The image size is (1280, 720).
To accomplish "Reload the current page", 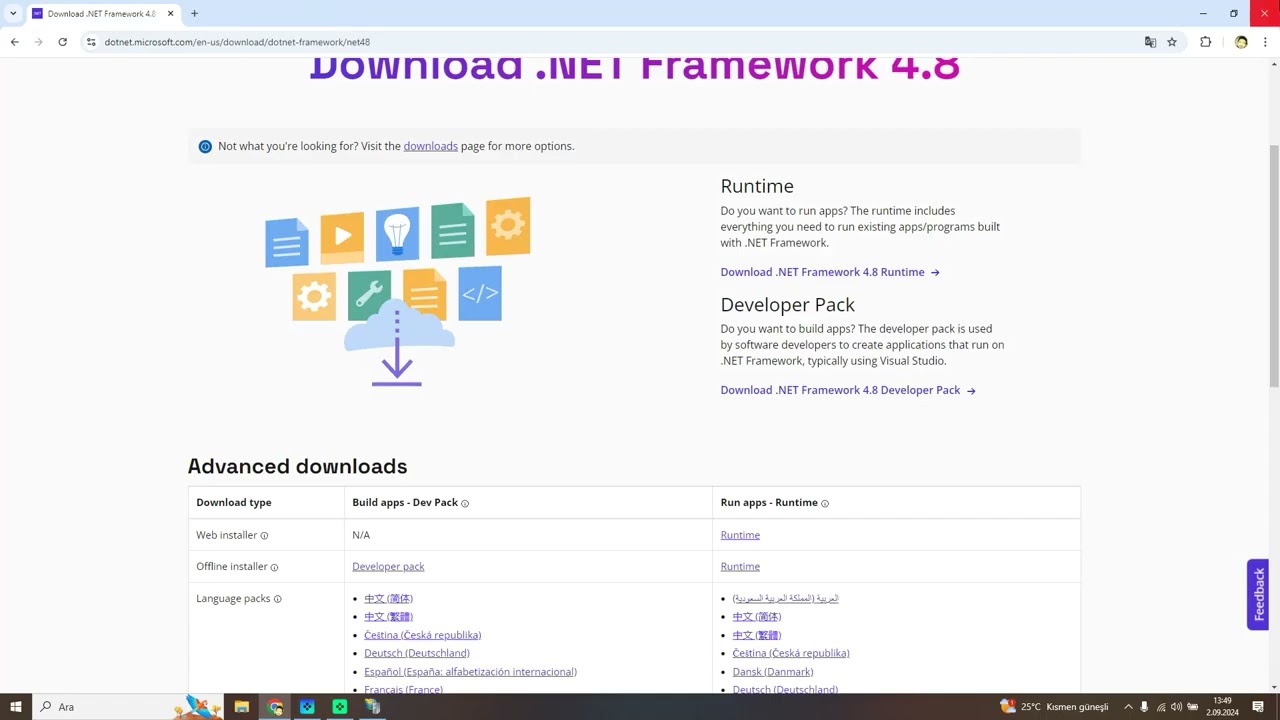I will click(x=62, y=42).
